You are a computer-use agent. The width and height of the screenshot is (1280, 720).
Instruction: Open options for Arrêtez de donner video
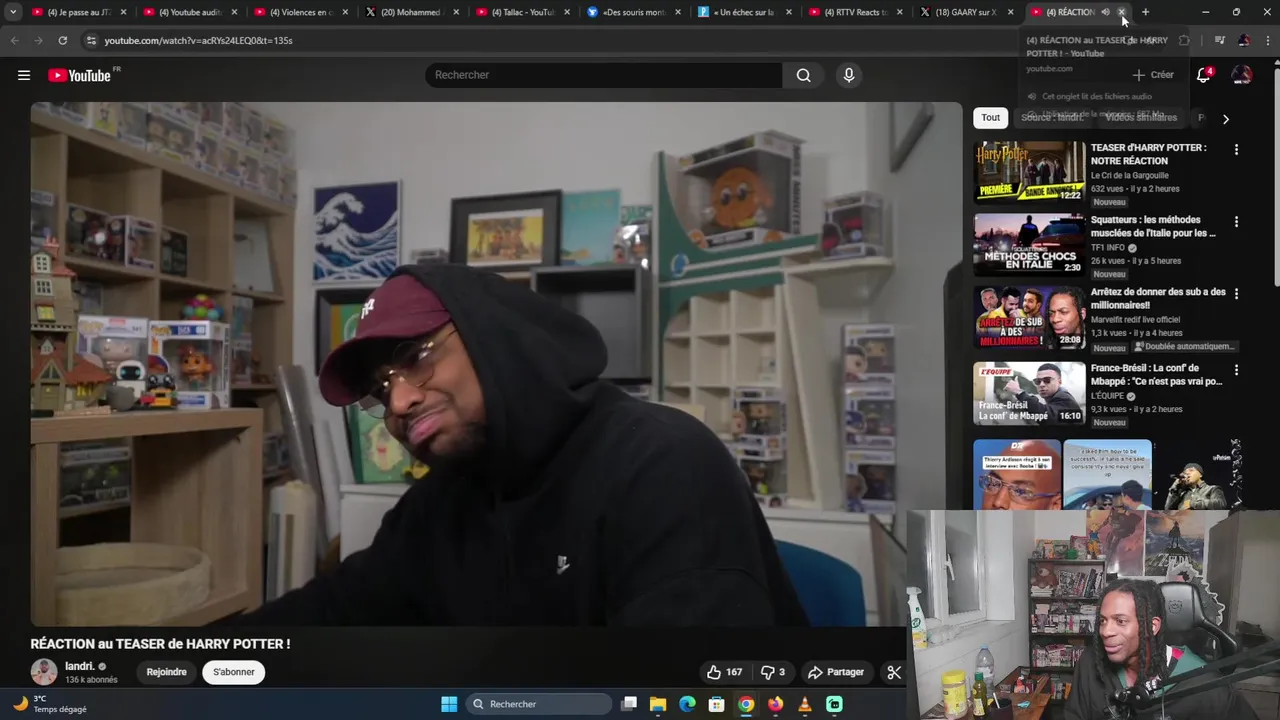point(1236,294)
